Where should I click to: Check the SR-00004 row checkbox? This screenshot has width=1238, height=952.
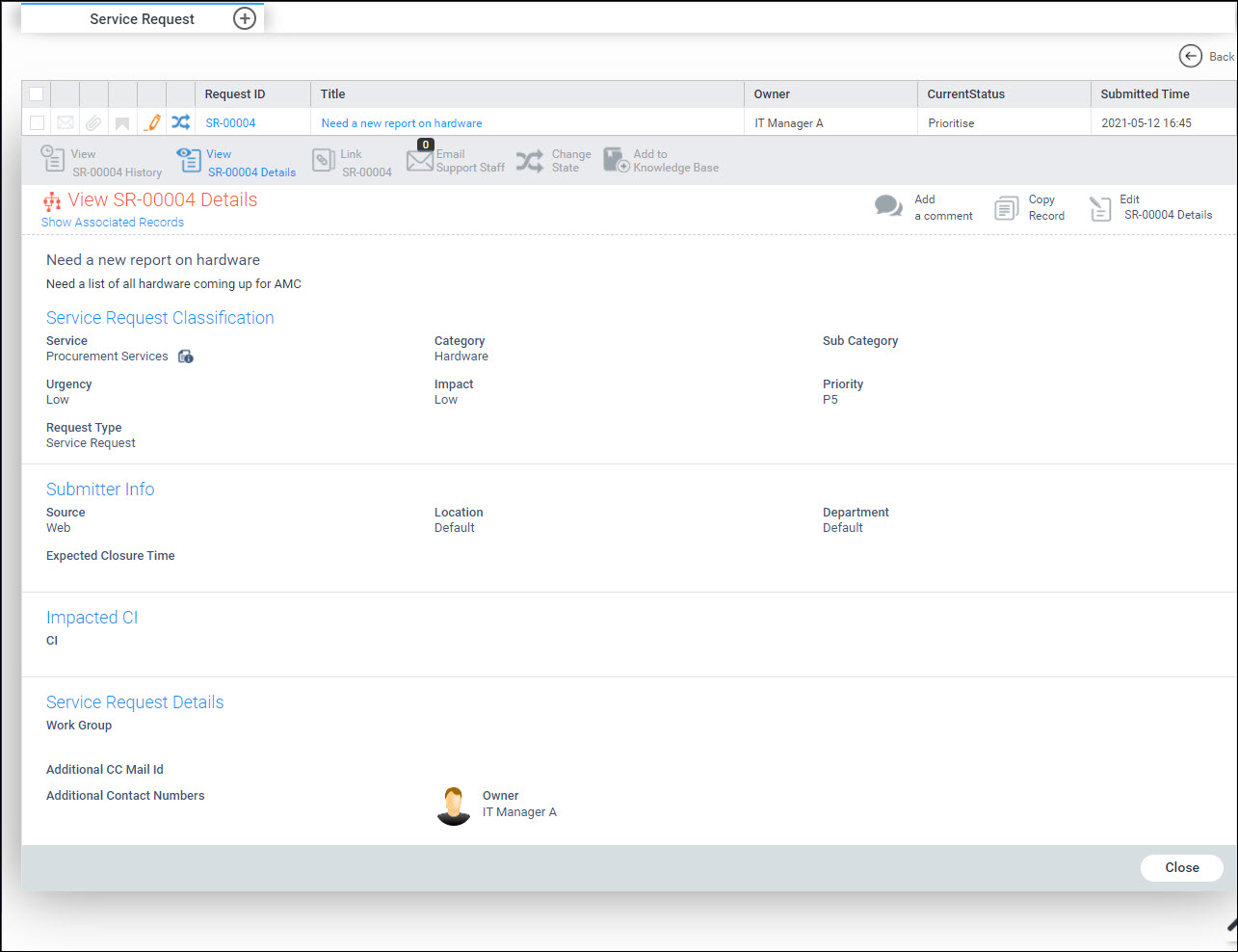[x=37, y=122]
